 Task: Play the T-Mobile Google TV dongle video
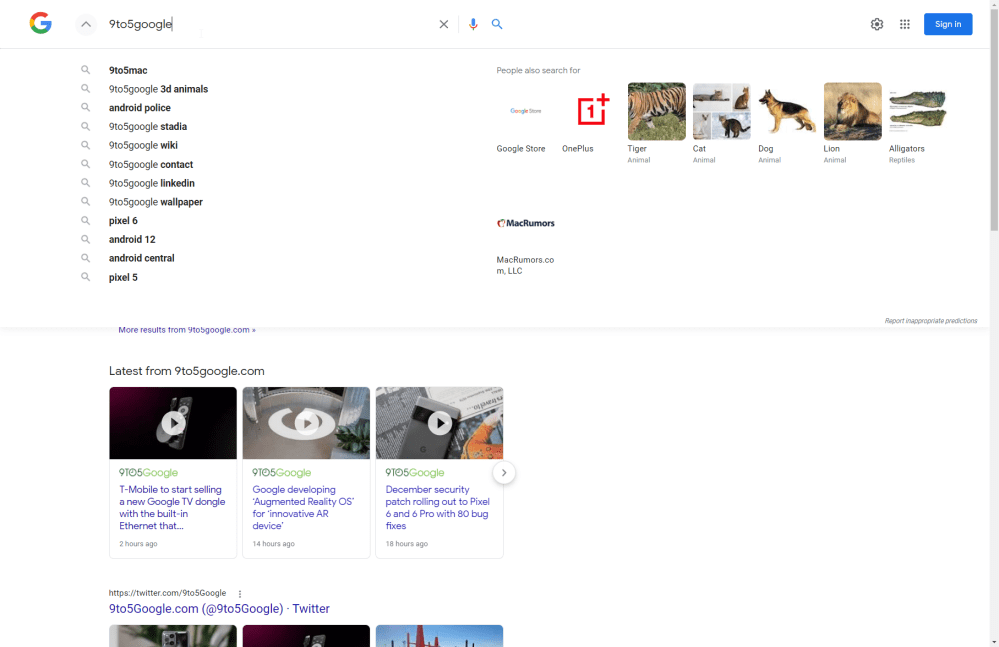click(173, 423)
